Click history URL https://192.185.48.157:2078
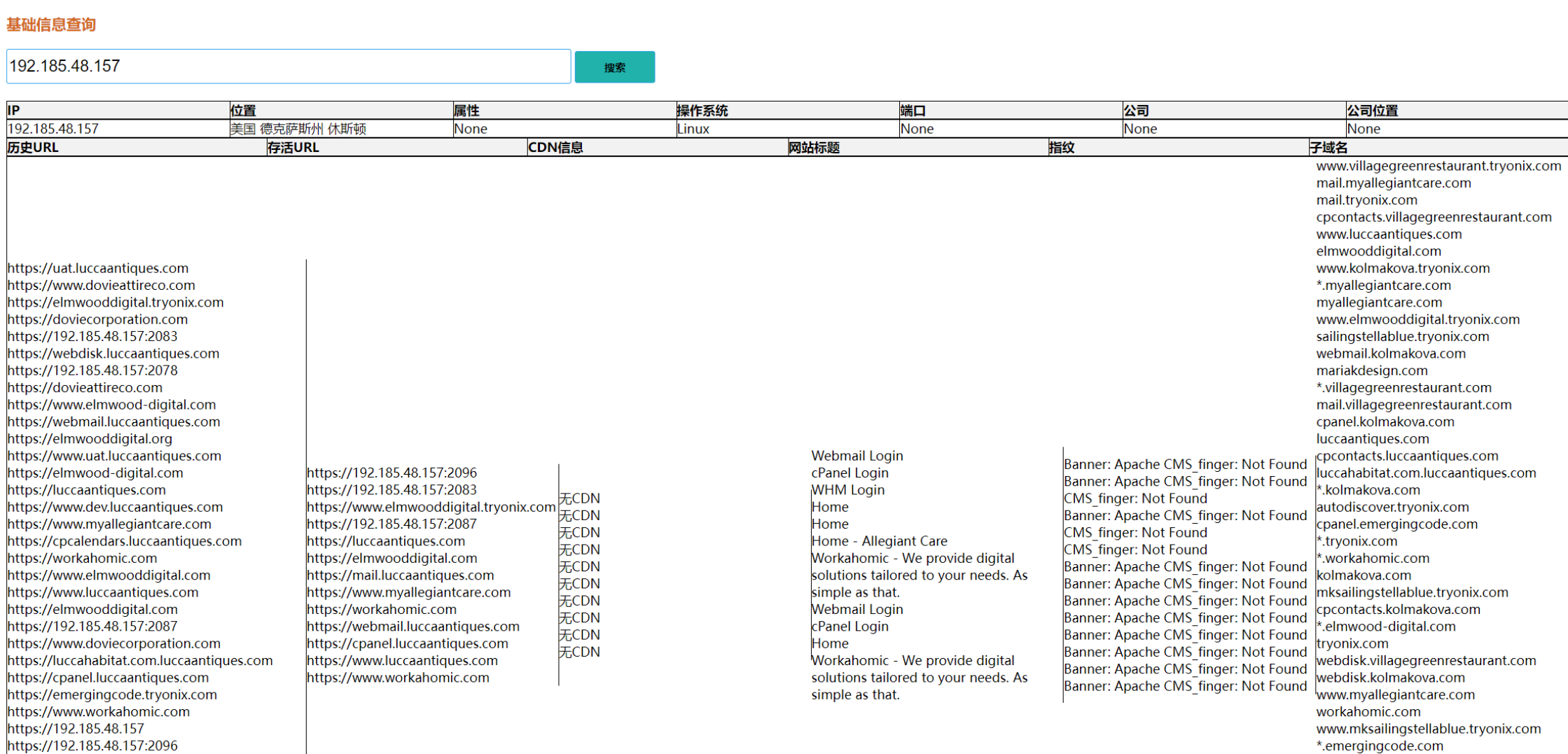This screenshot has height=754, width=1568. (92, 370)
